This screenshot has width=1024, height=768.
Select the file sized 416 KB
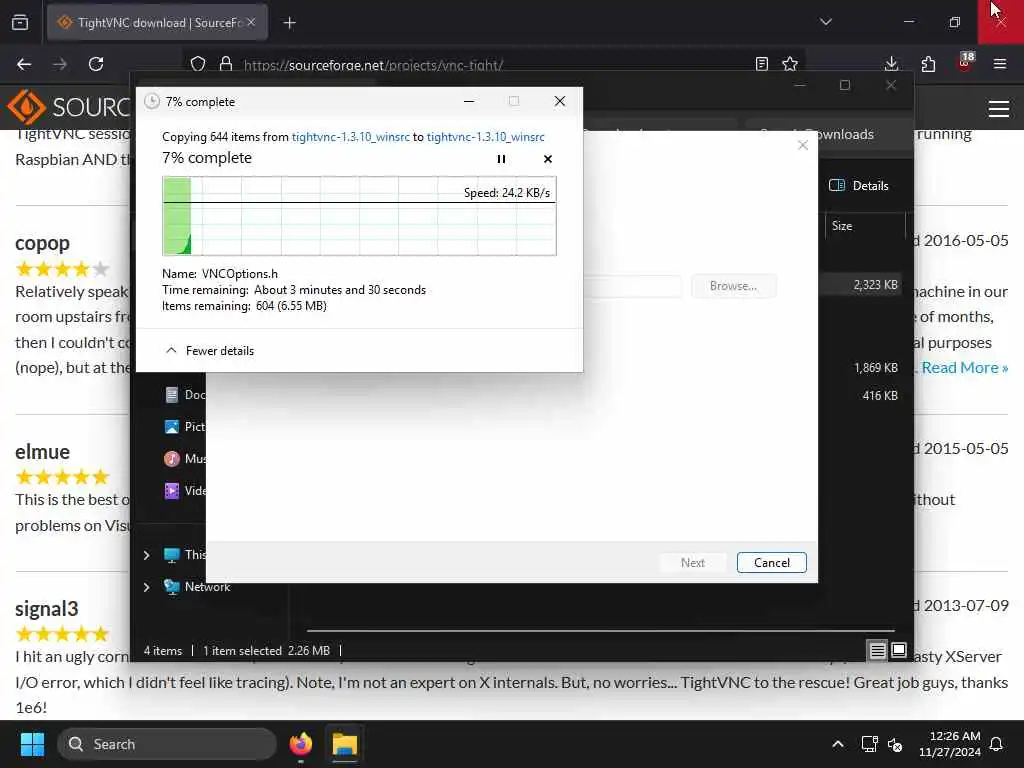880,395
